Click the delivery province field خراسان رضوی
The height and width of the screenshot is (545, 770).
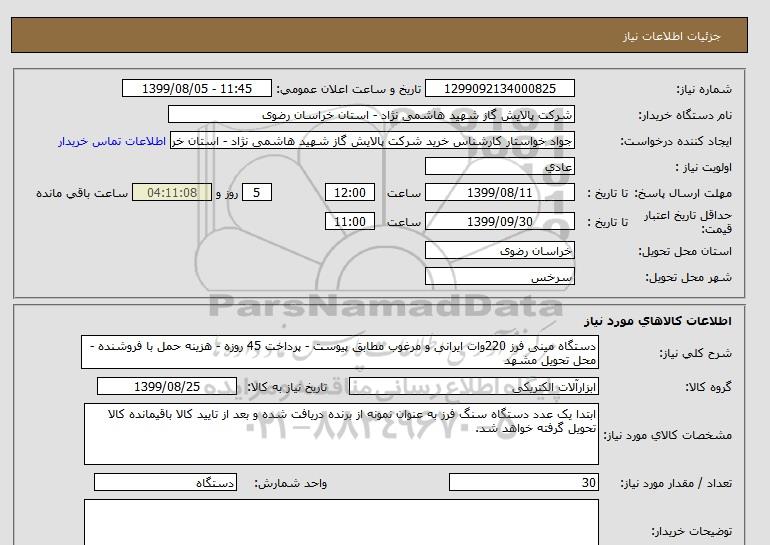point(500,252)
